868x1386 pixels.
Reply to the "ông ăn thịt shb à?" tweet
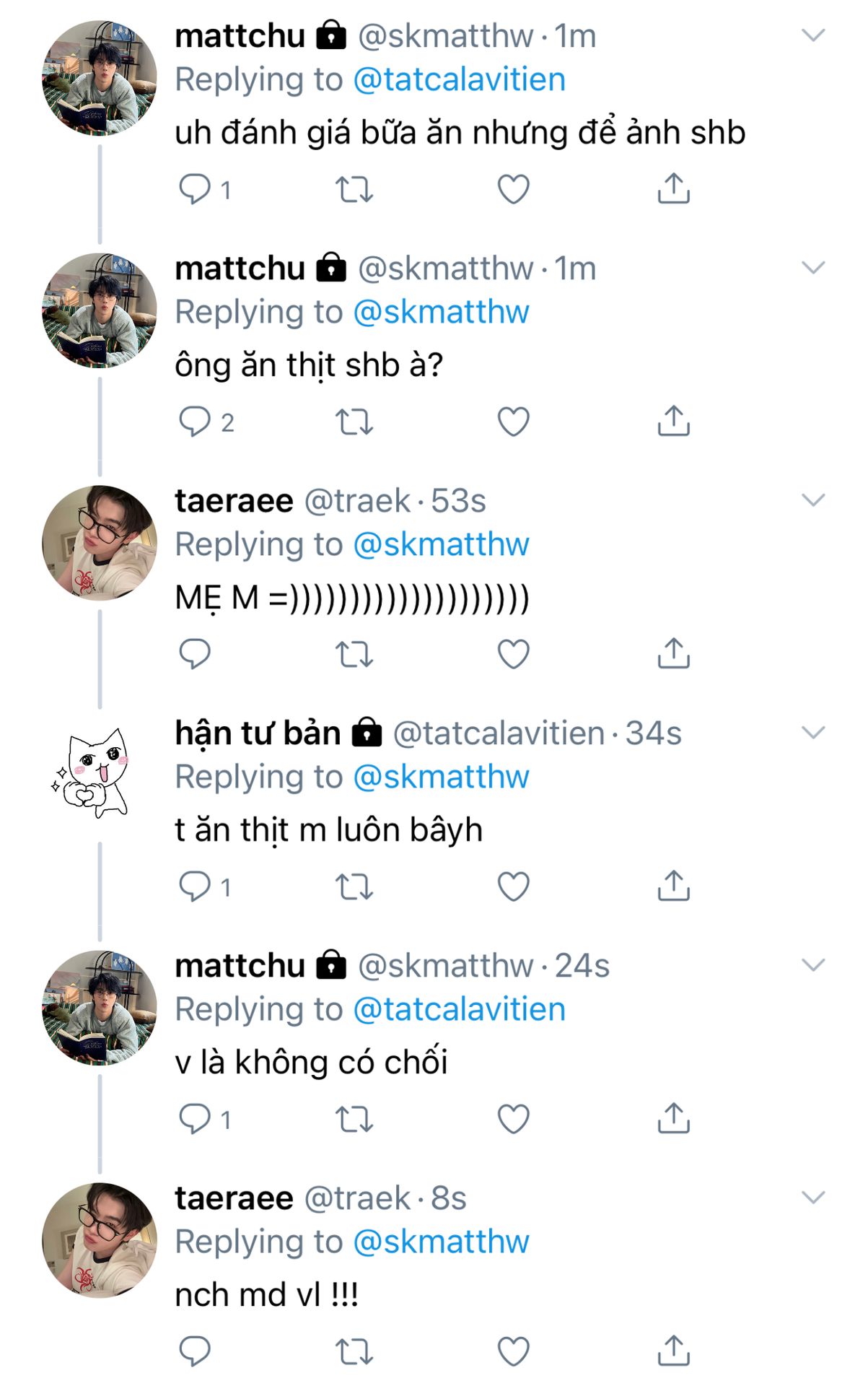click(x=194, y=422)
